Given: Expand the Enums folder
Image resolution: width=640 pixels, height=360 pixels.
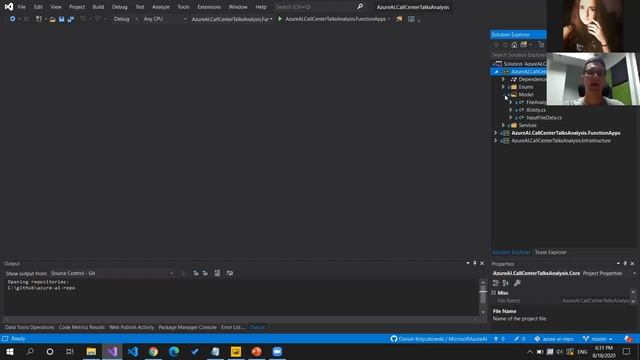Looking at the screenshot, I should click(503, 87).
